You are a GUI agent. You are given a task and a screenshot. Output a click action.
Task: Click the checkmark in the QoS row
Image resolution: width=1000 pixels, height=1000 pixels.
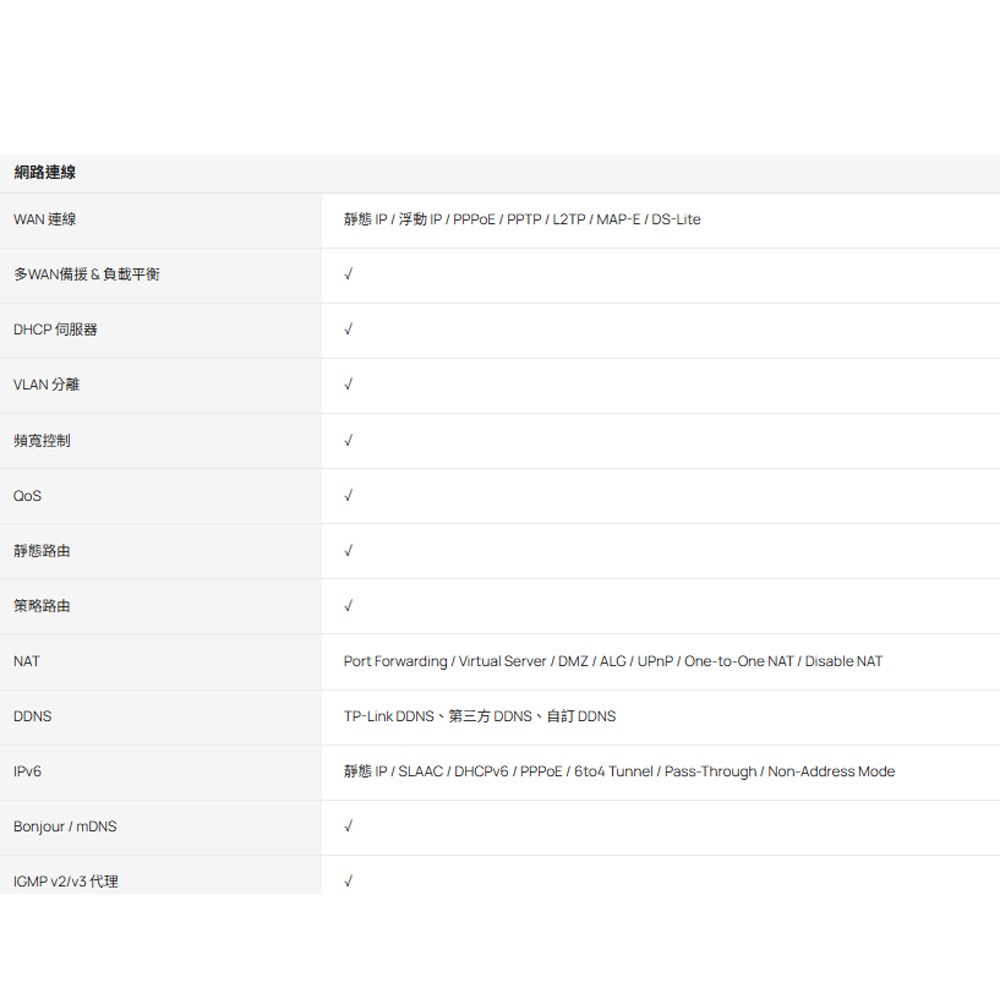pyautogui.click(x=348, y=496)
